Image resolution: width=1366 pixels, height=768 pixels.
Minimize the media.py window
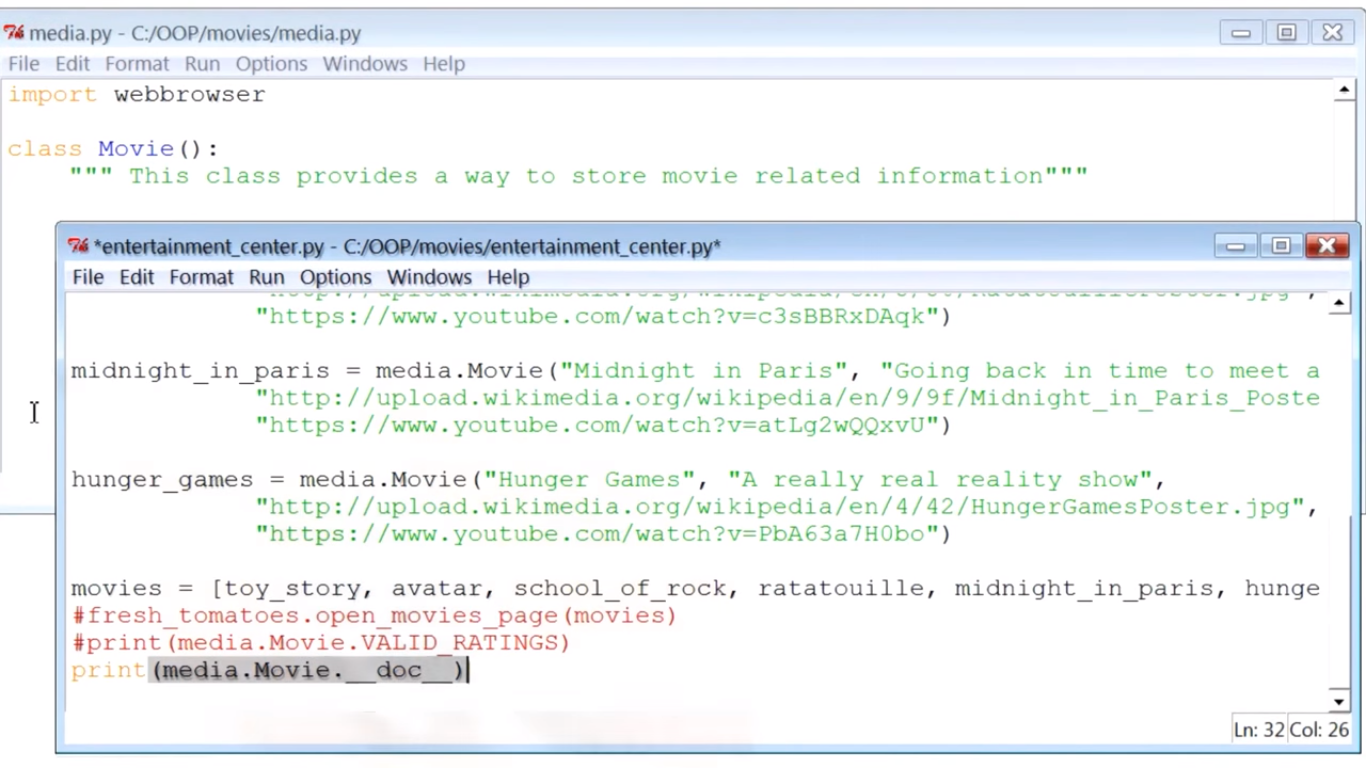pos(1241,33)
